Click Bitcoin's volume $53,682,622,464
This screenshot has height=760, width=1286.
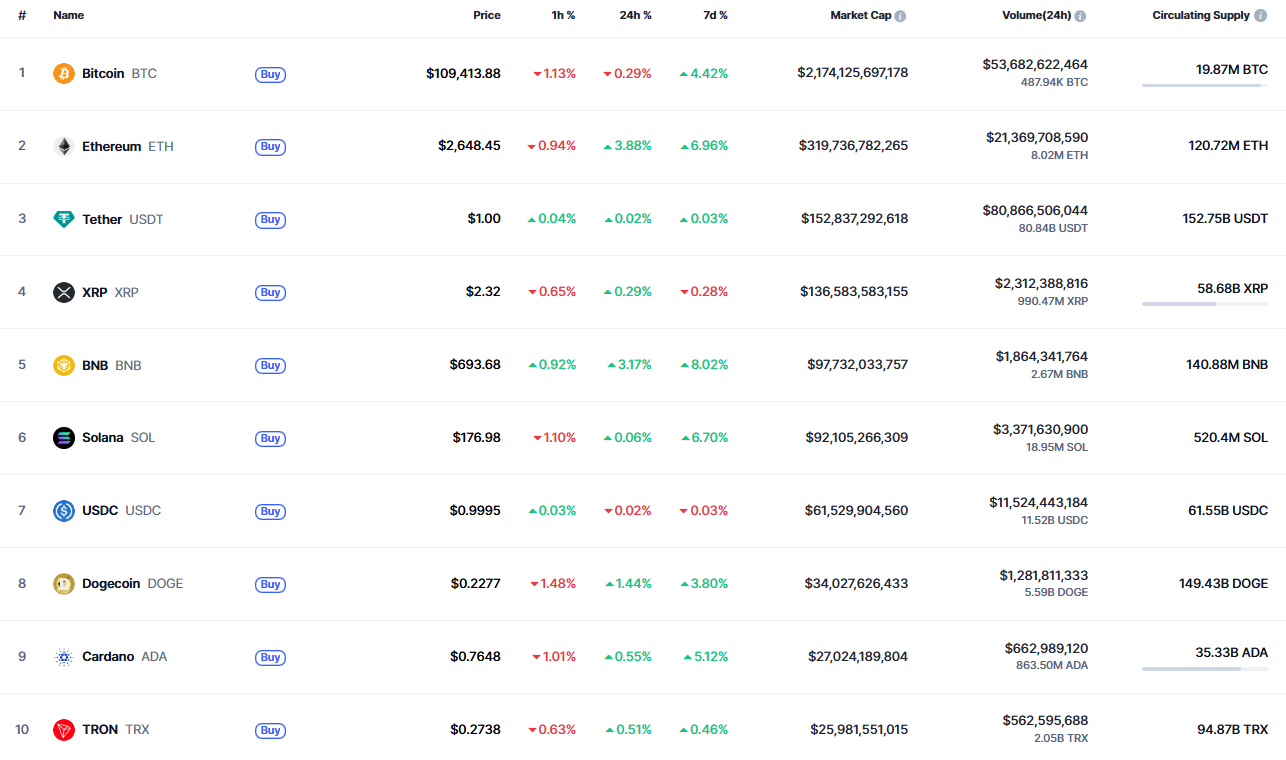click(1035, 65)
